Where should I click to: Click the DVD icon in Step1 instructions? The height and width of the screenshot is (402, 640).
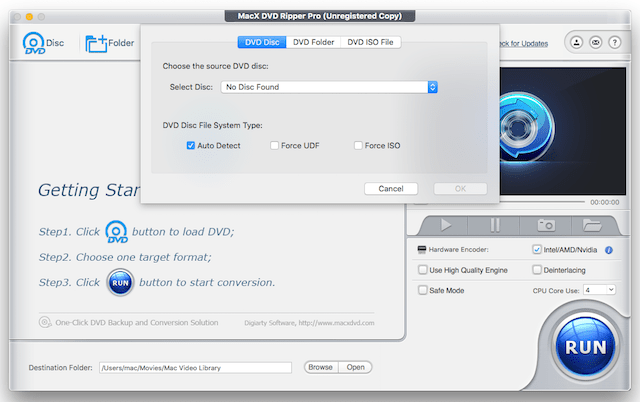click(x=116, y=231)
